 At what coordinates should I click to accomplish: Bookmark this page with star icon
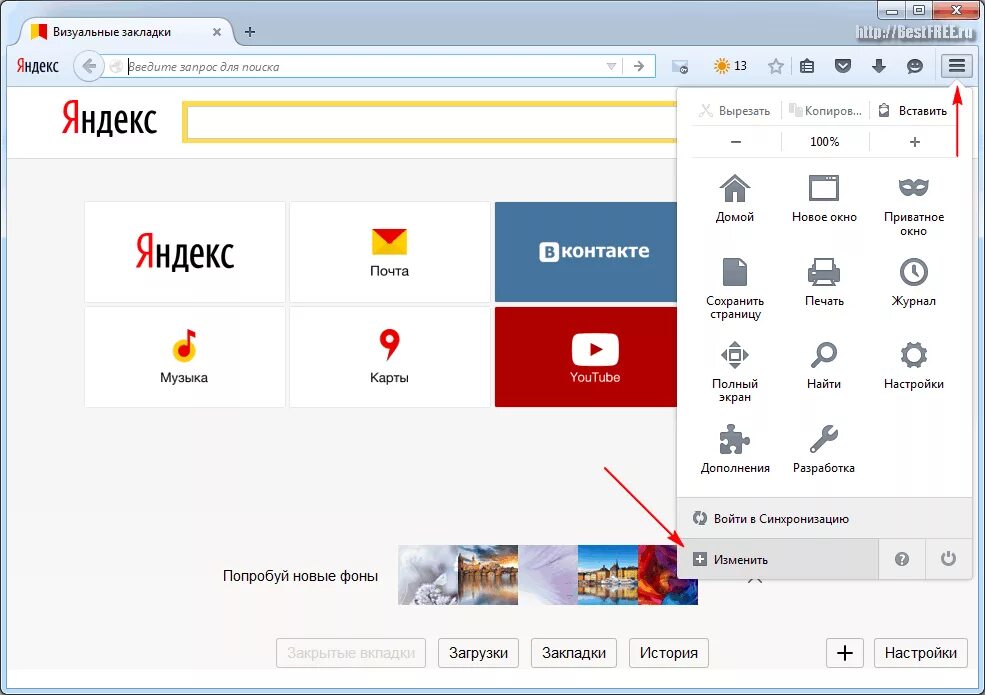click(776, 66)
